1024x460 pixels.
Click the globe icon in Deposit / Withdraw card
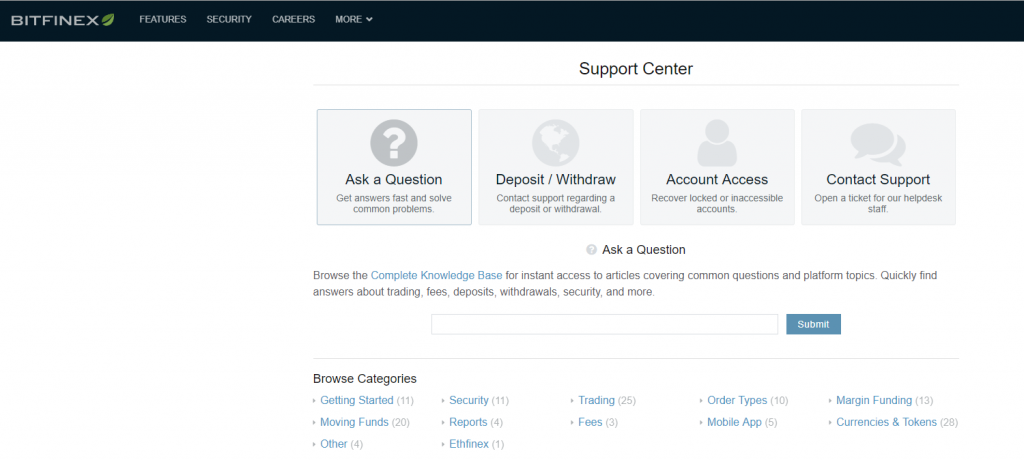[555, 143]
